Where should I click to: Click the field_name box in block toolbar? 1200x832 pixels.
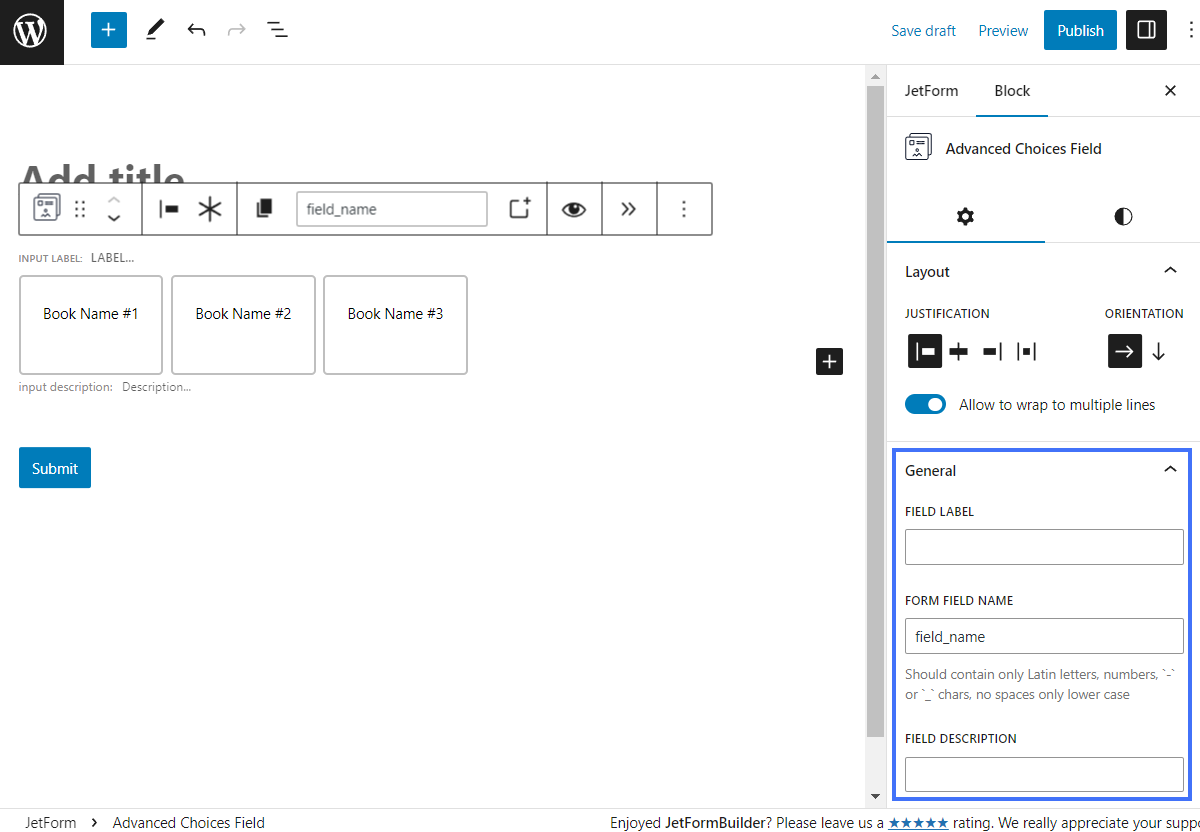[392, 209]
